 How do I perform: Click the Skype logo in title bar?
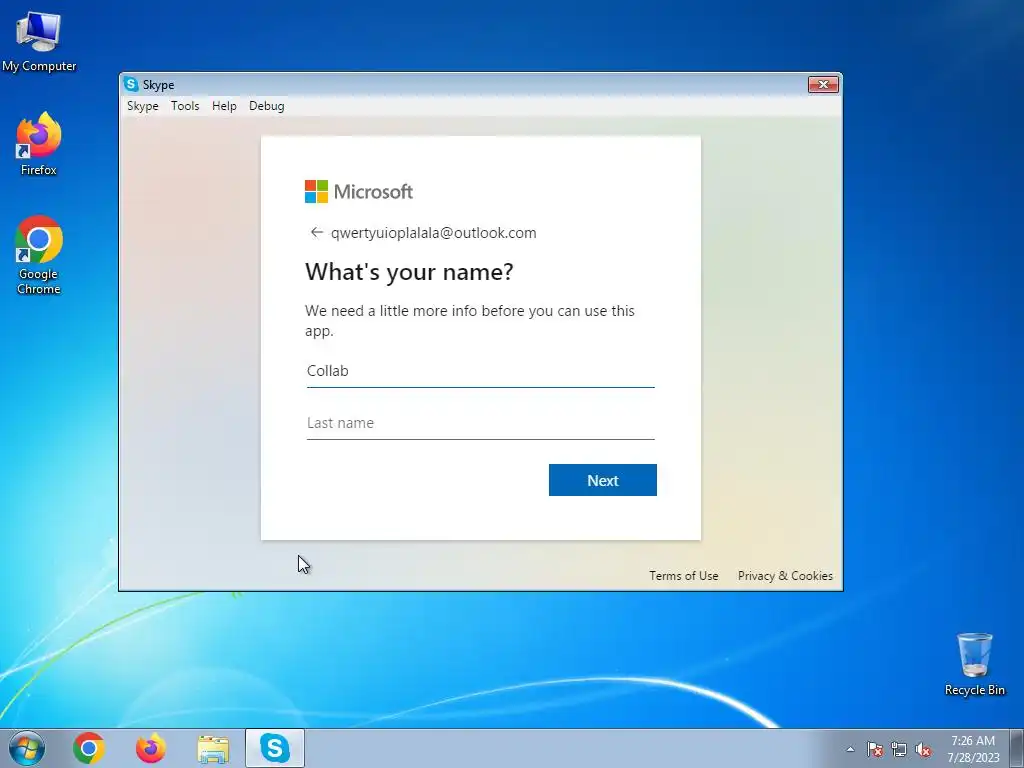[x=131, y=84]
